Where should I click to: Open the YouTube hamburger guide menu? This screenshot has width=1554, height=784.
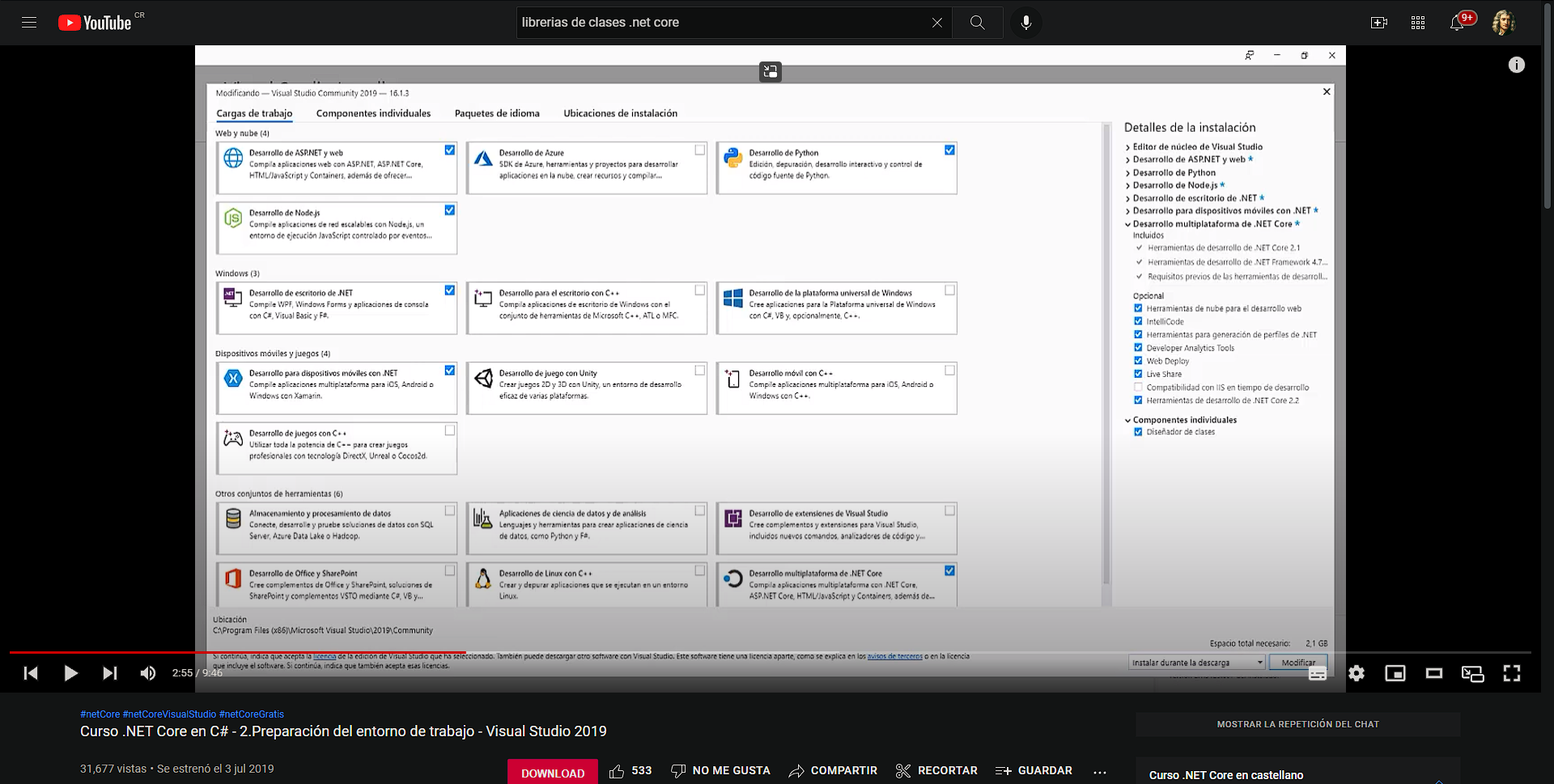pyautogui.click(x=29, y=23)
